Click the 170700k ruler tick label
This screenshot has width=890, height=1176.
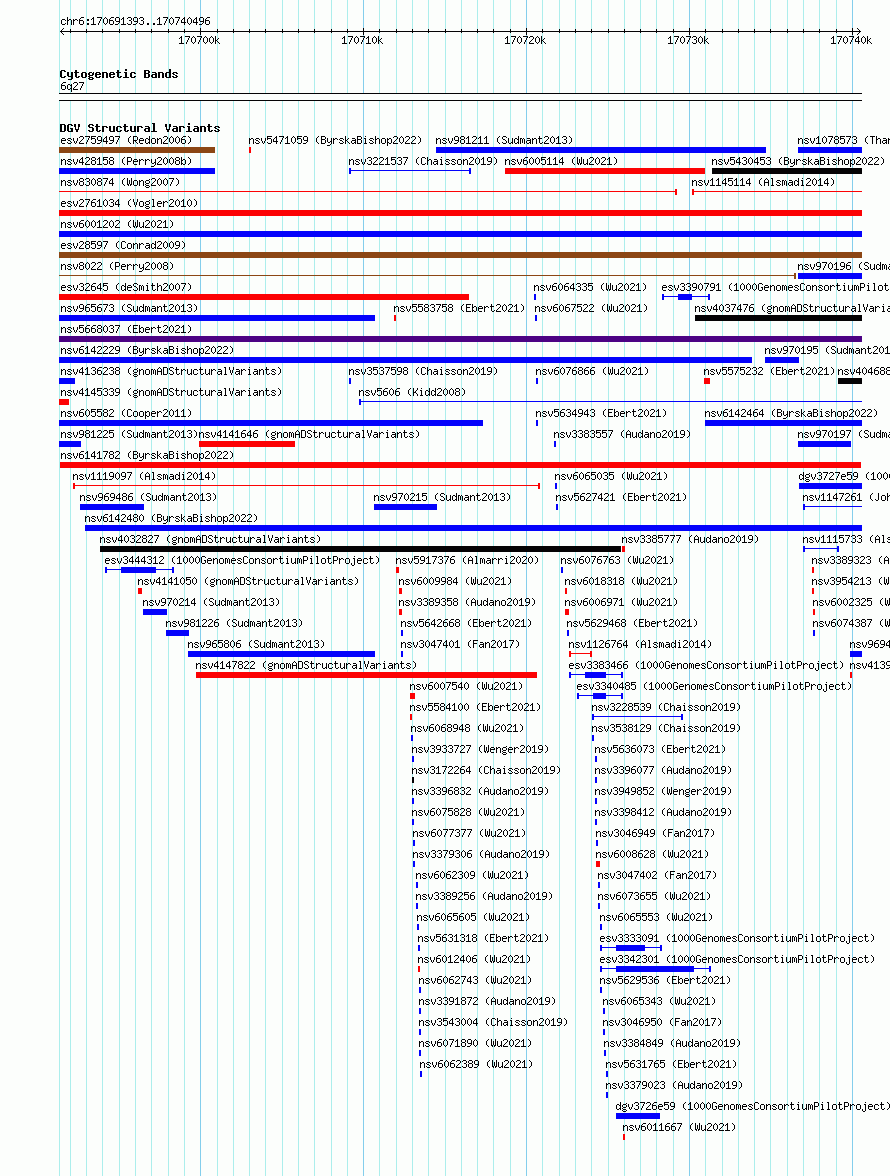pyautogui.click(x=199, y=40)
